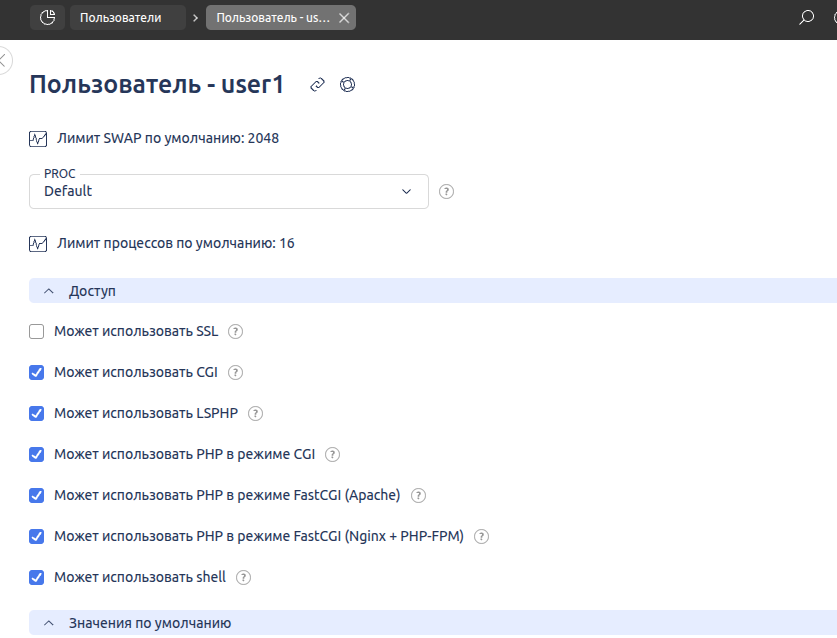Viewport: 837px width, 638px height.
Task: Click the lifebuoy help icon near title
Action: (348, 85)
